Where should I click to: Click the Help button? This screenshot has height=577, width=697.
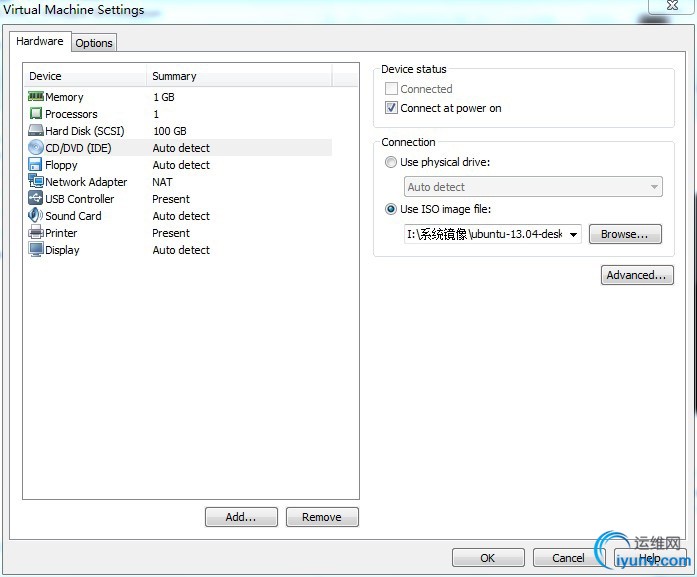coord(649,557)
